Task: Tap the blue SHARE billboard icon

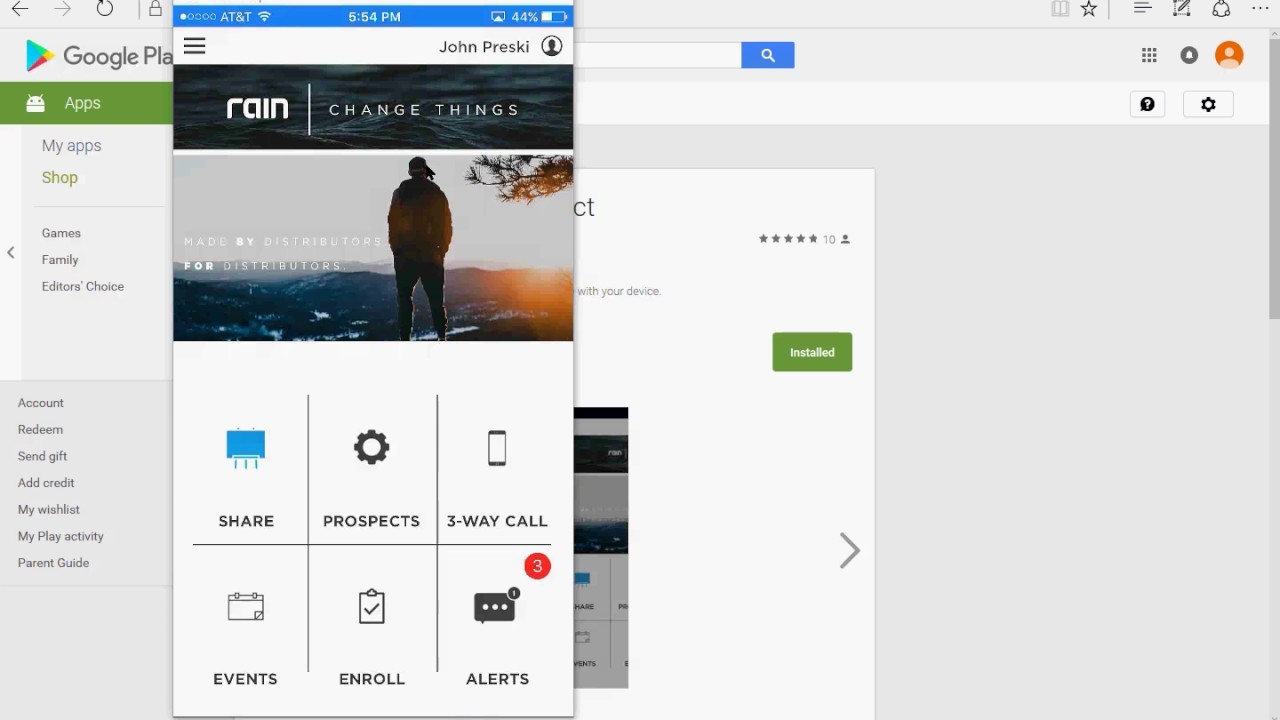Action: pos(245,448)
